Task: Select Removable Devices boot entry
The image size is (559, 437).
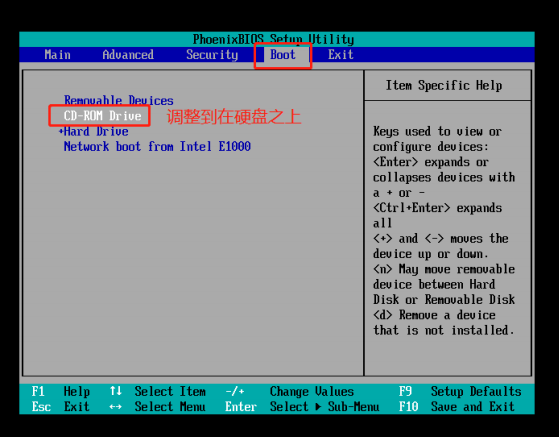Action: point(119,100)
